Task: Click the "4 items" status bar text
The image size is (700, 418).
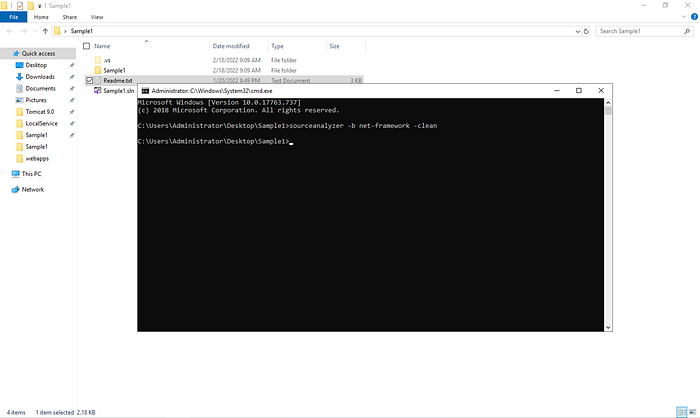Action: click(16, 412)
